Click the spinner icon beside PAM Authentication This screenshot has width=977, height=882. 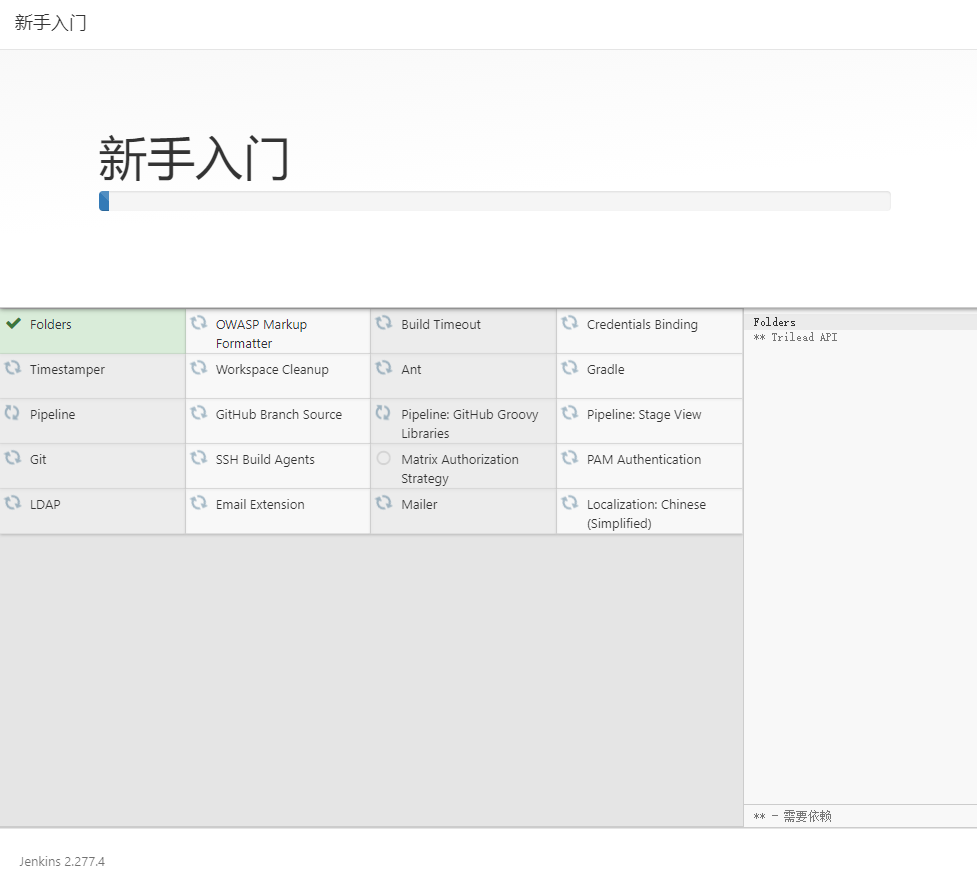coord(570,458)
